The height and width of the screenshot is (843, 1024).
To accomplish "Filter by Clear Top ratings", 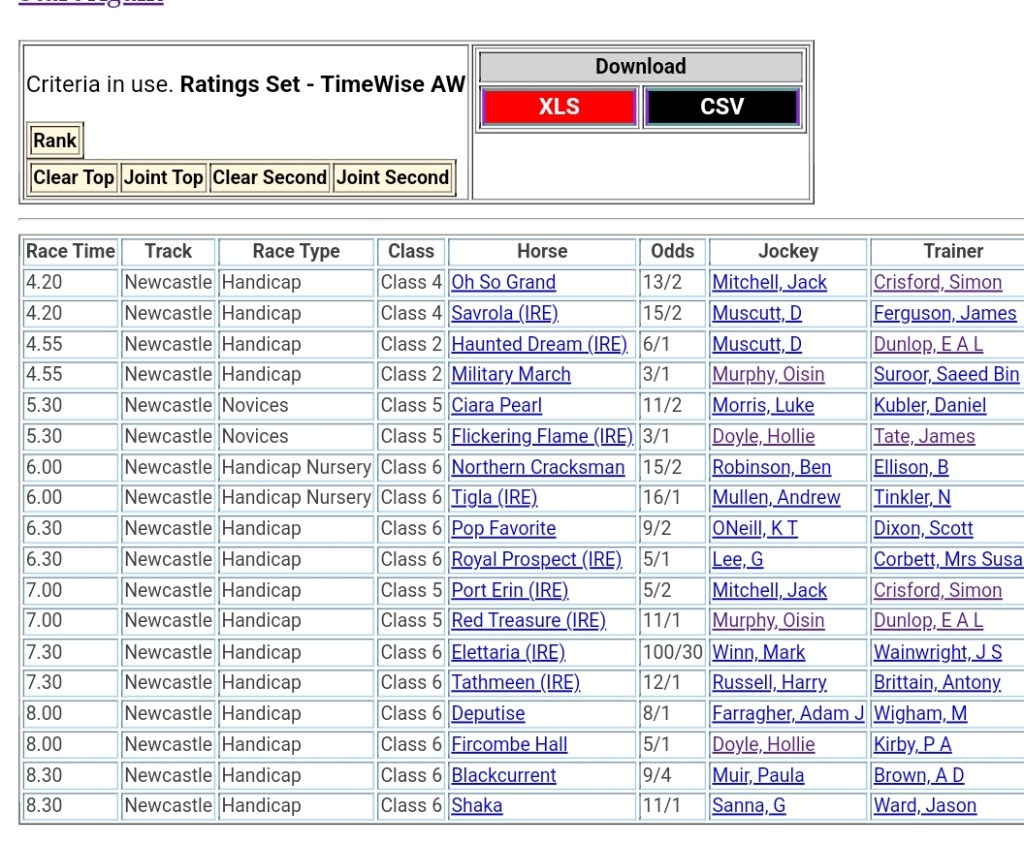I will (74, 178).
